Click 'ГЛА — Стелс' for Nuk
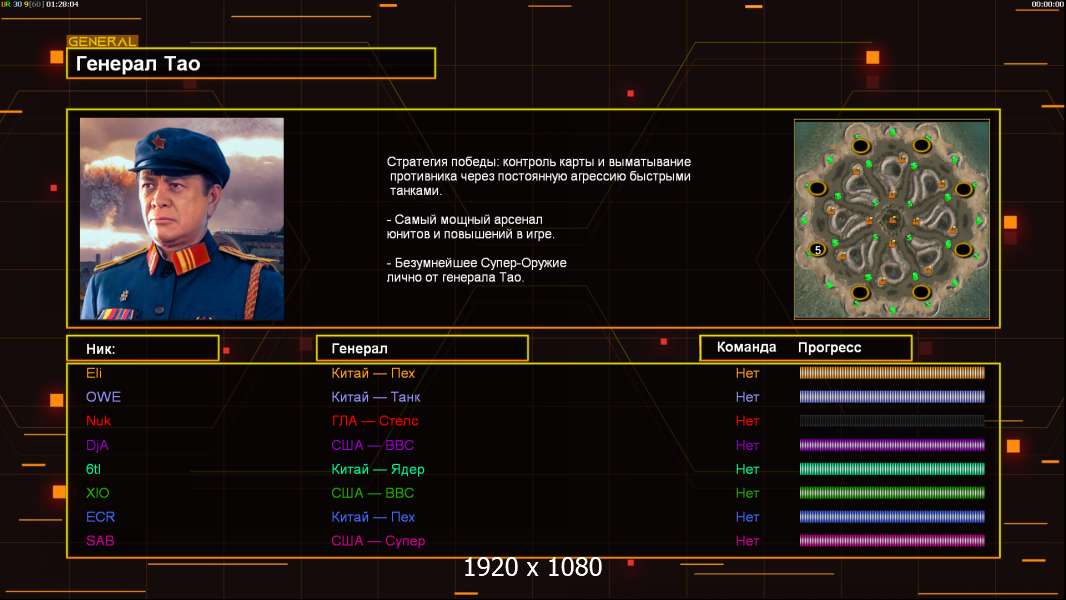Image resolution: width=1066 pixels, height=600 pixels. coord(375,421)
